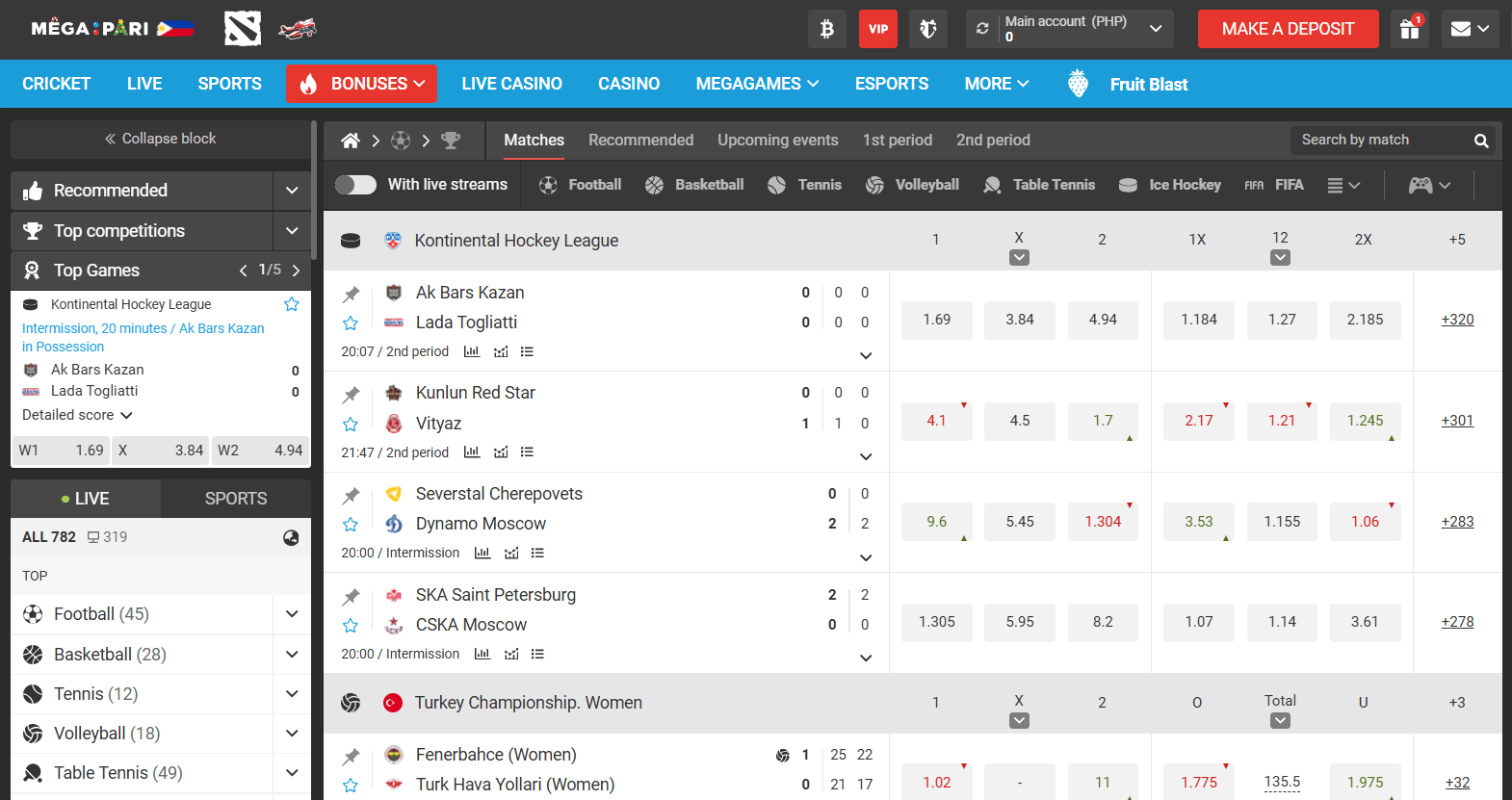Pin the Ak Bars Kazan match
Viewport: 1512px width, 800px height.
tap(352, 294)
